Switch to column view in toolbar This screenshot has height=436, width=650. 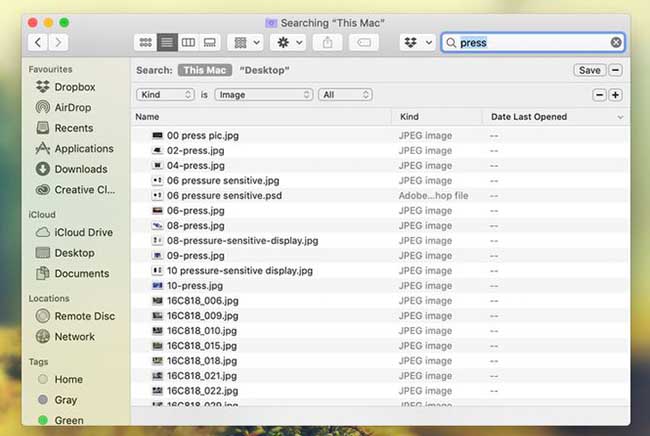188,42
